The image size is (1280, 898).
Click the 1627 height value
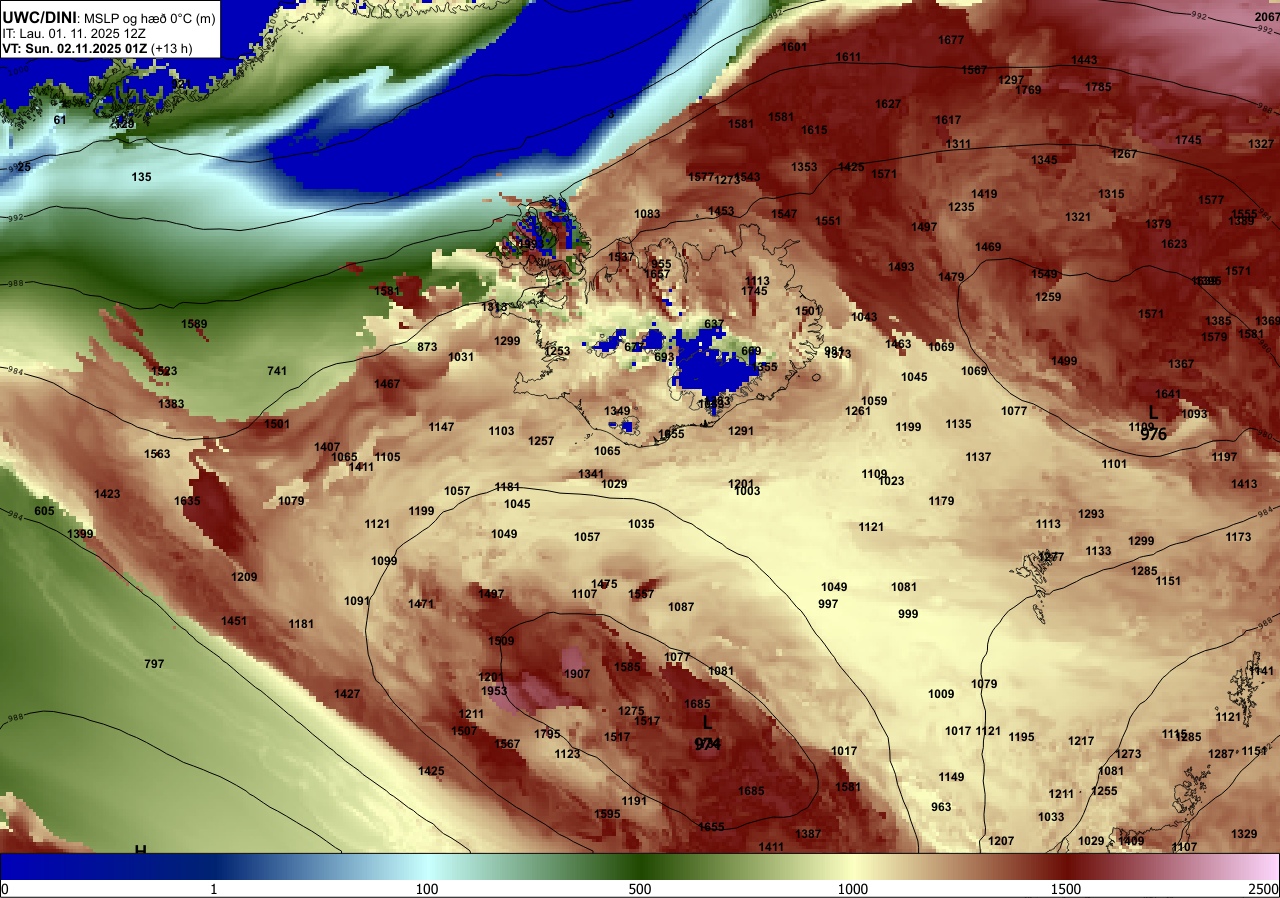click(x=888, y=104)
